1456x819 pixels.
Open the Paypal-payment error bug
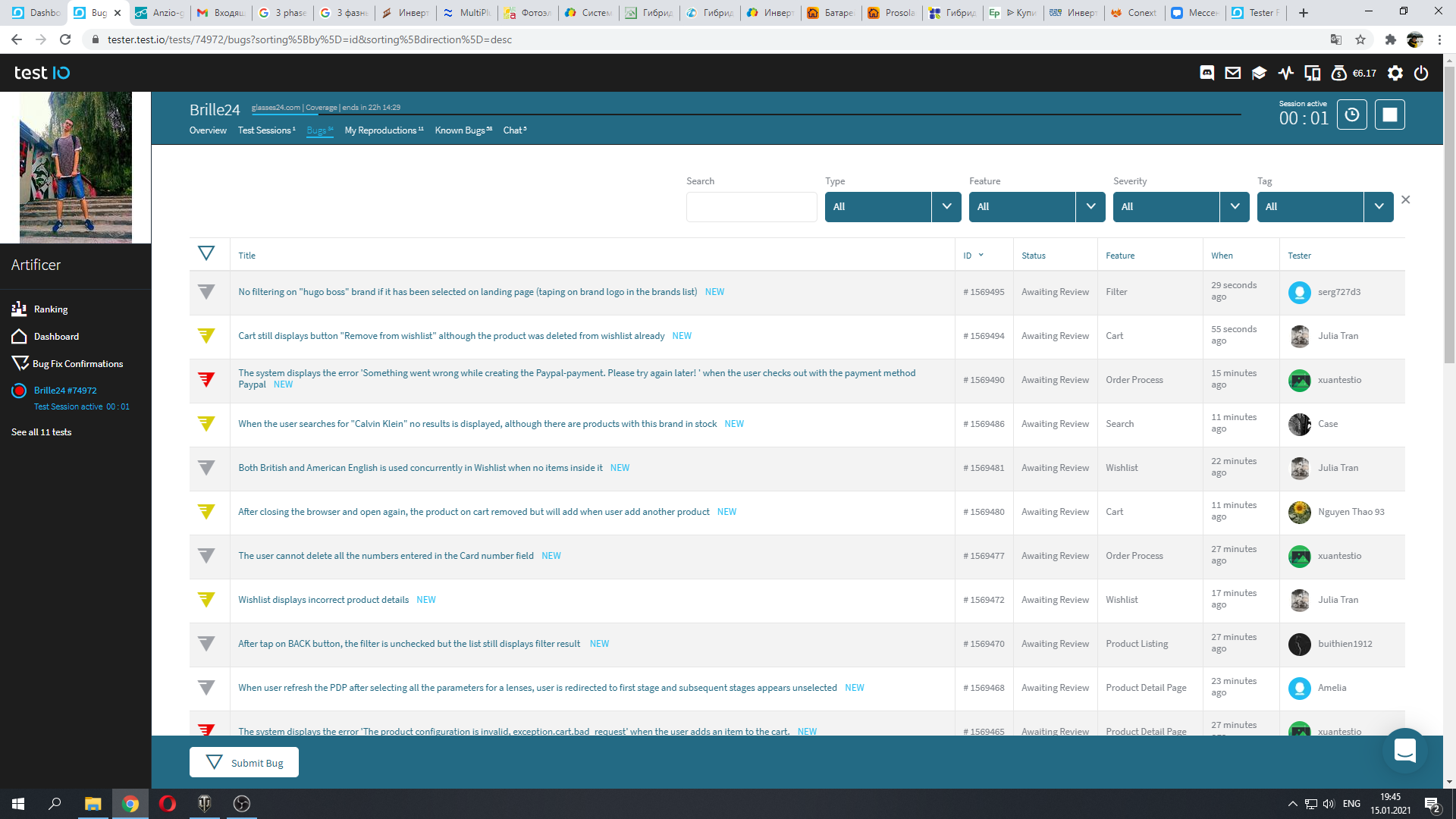(x=577, y=378)
